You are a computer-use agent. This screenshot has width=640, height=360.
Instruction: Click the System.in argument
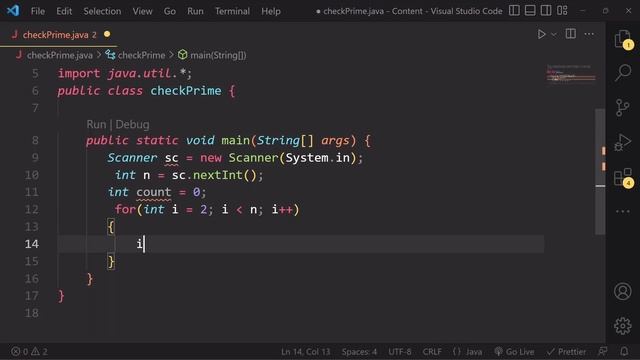tap(318, 158)
